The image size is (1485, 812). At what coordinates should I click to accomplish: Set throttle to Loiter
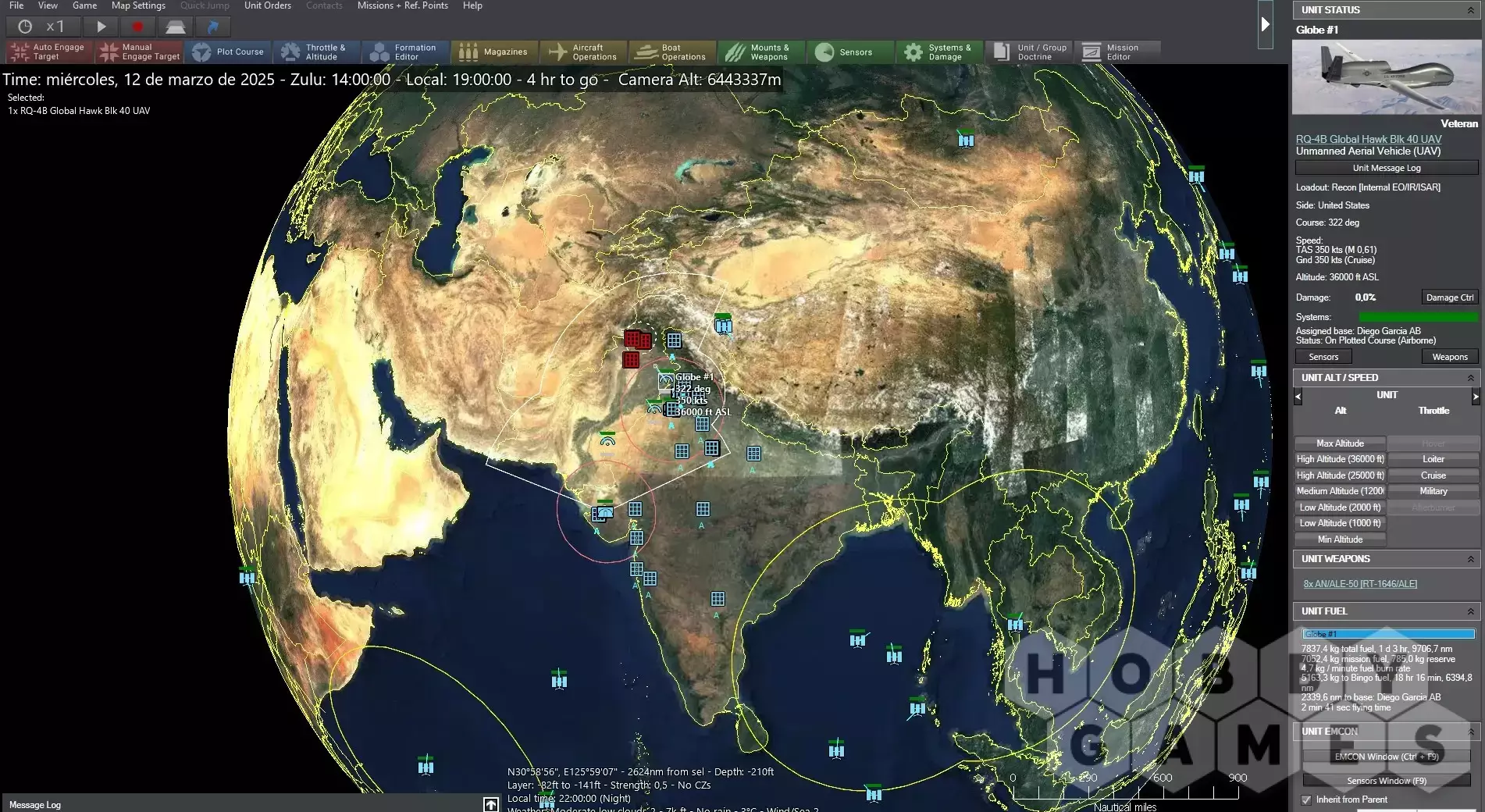[1433, 459]
